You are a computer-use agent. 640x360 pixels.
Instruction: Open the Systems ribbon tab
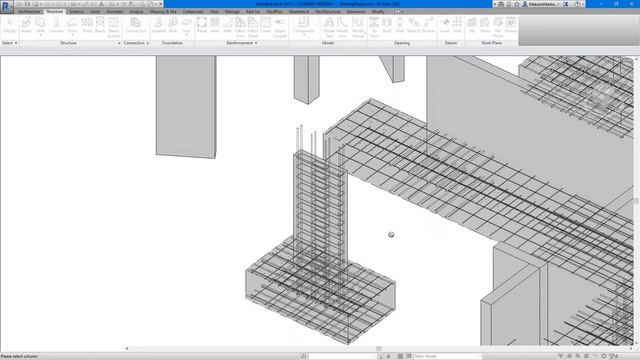coord(76,12)
